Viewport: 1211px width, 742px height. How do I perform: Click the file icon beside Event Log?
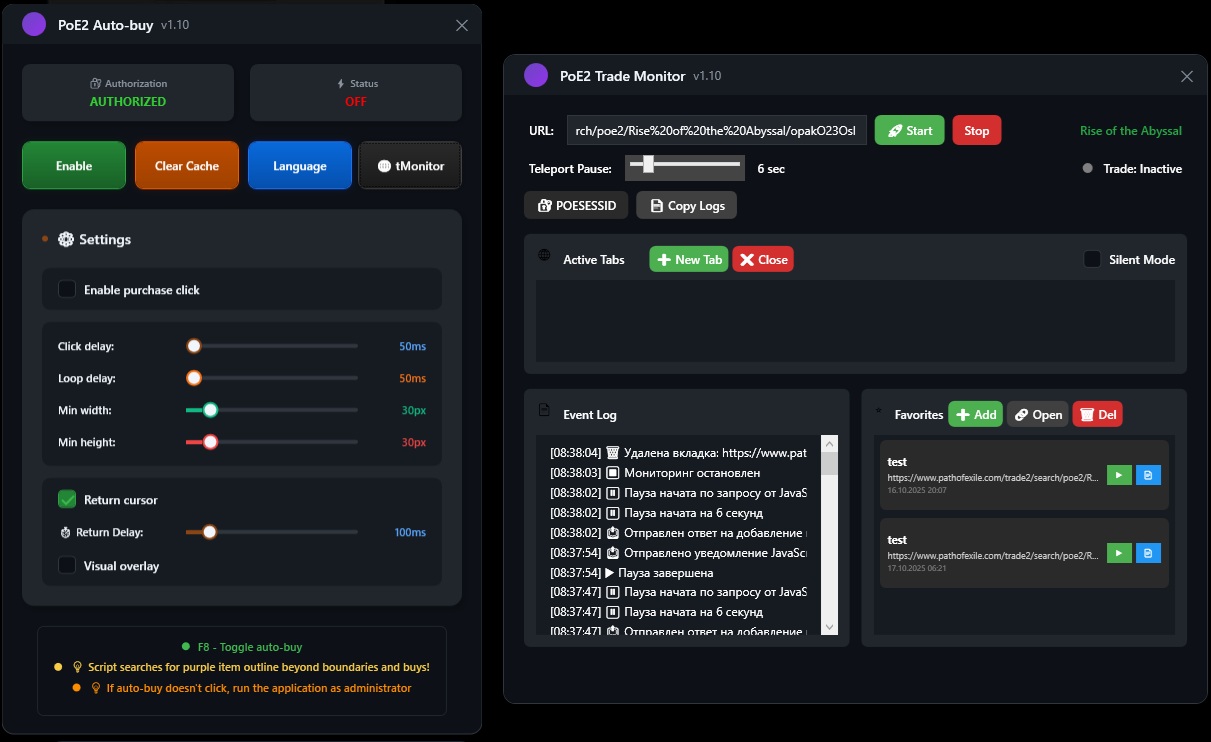[x=543, y=409]
